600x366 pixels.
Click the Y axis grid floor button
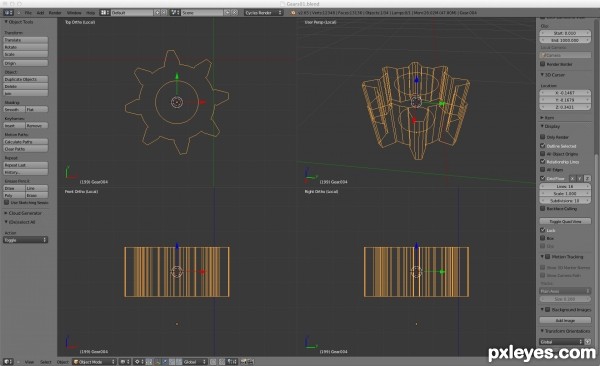point(580,178)
